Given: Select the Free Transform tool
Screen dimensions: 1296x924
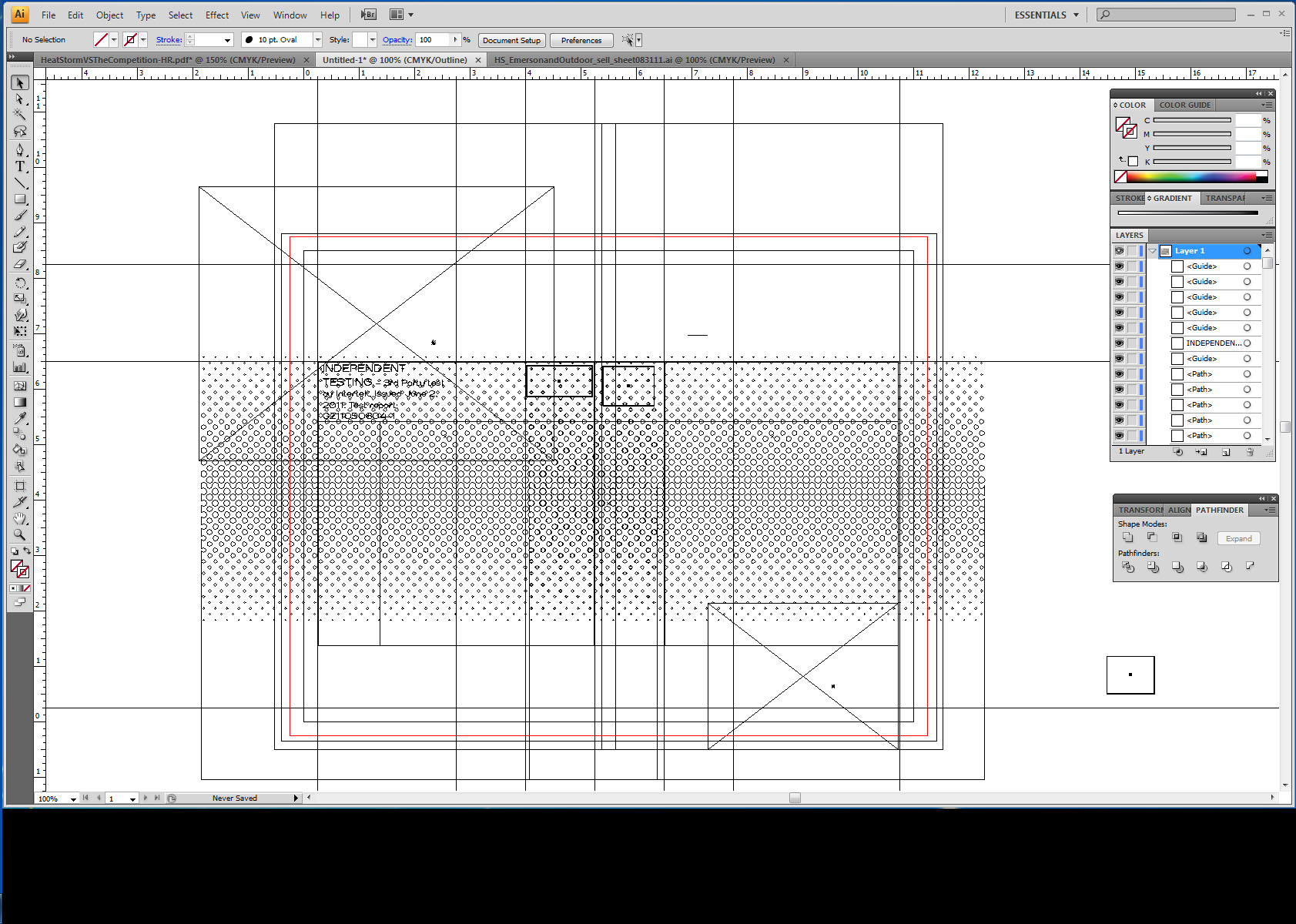Looking at the screenshot, I should point(20,331).
